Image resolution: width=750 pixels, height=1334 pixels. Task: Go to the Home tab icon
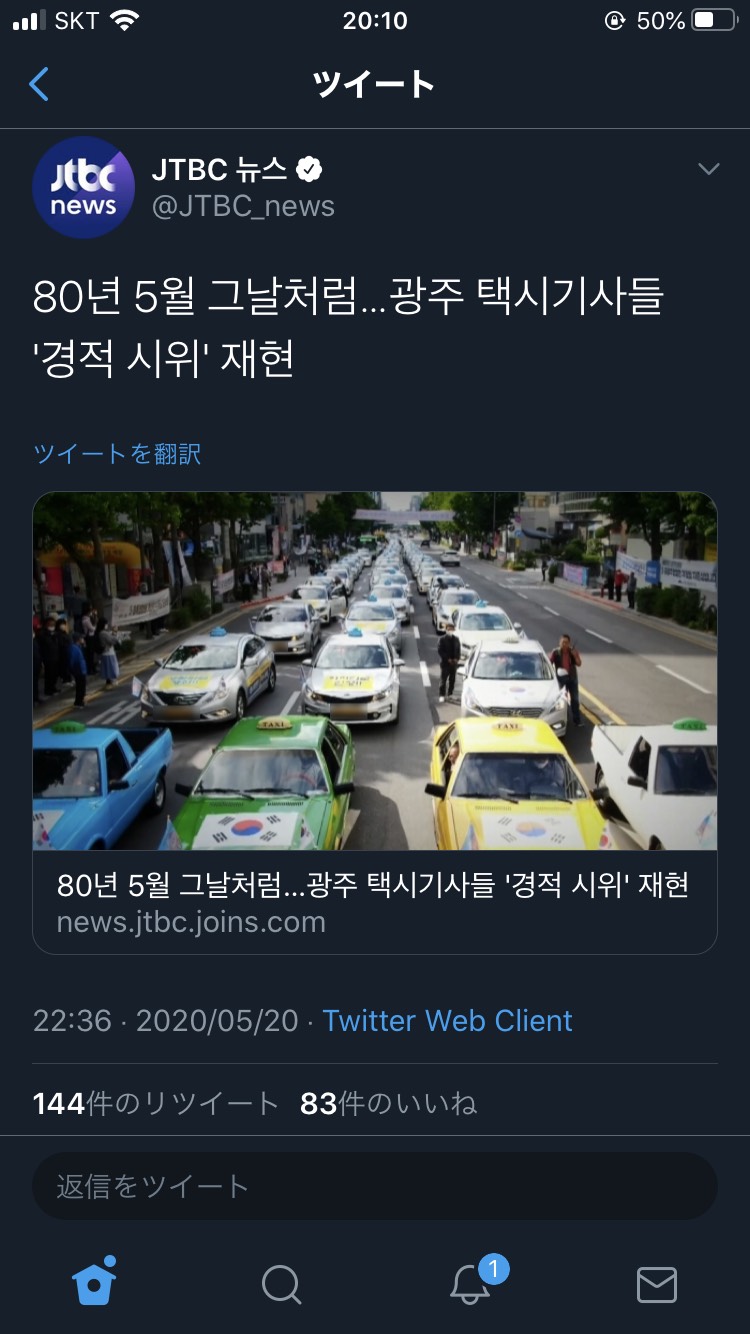[x=95, y=1280]
